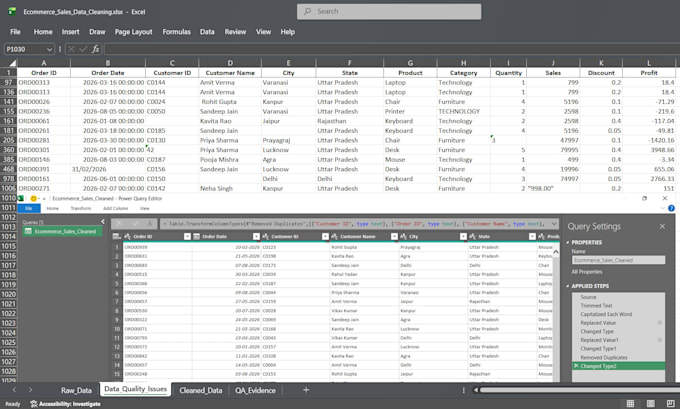Screen dimensions: 680x409
Task: Click the Order ID column type icon
Action: [x=128, y=236]
